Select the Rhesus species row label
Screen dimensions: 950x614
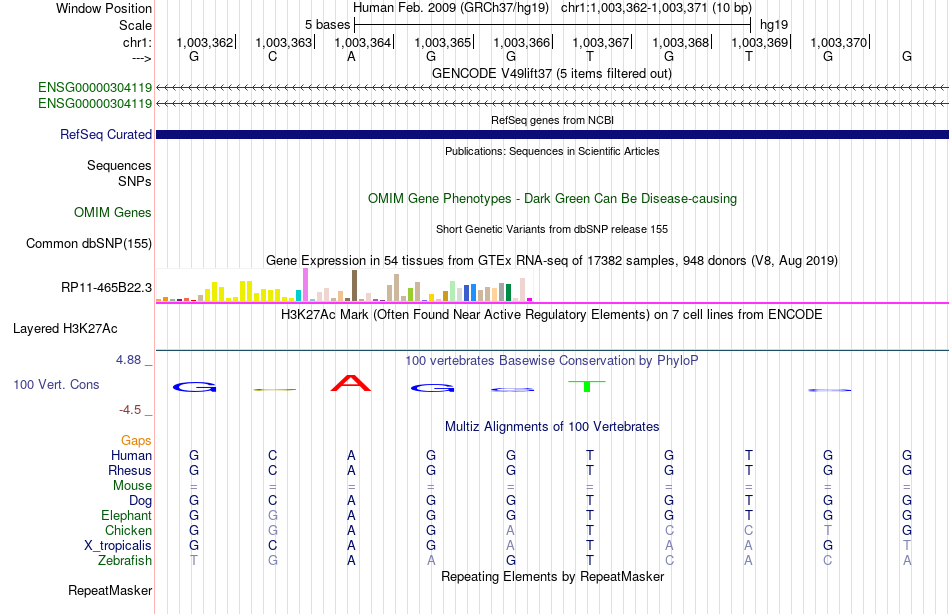click(130, 471)
